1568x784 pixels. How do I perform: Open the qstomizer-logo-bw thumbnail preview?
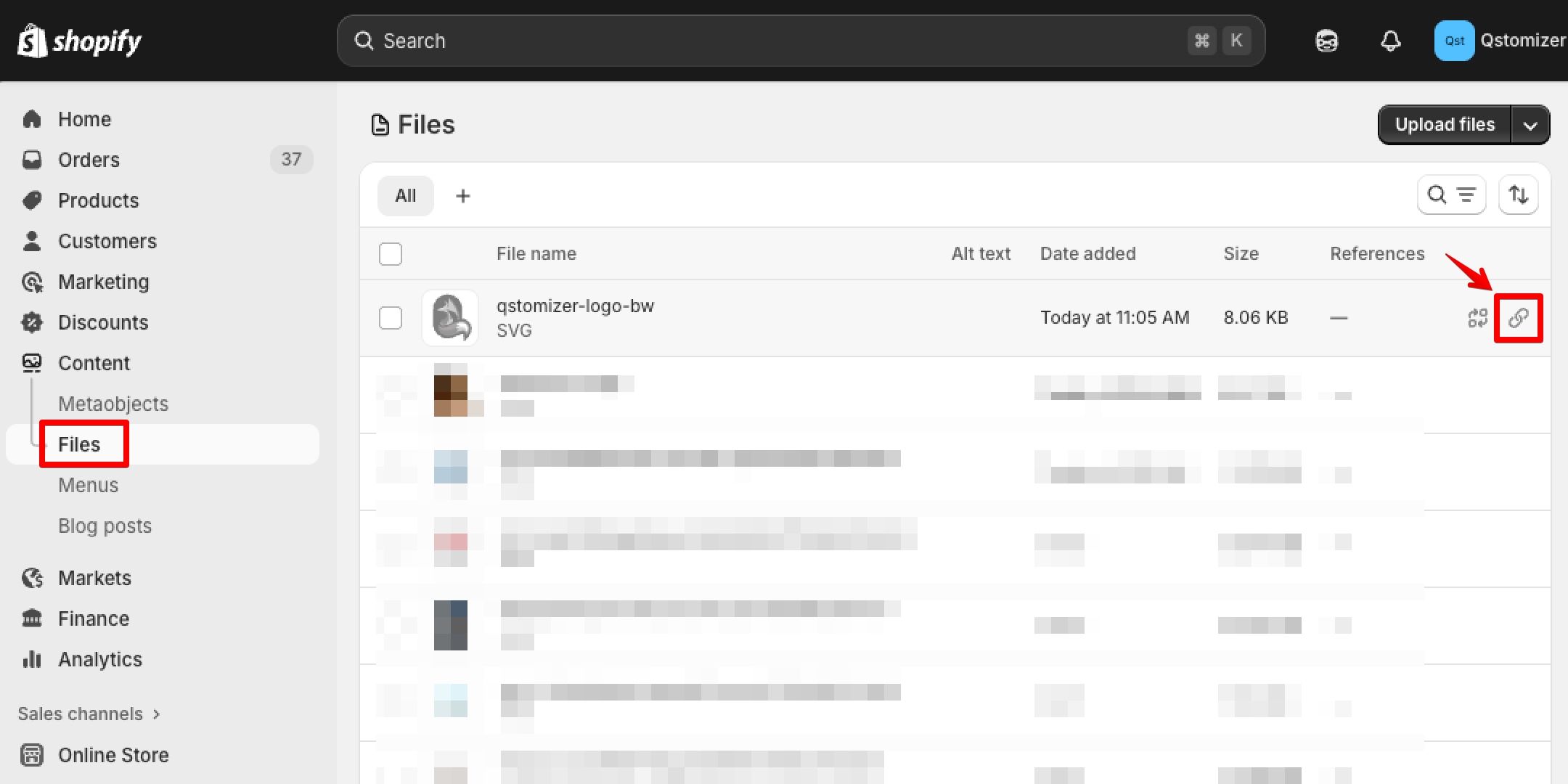(450, 318)
